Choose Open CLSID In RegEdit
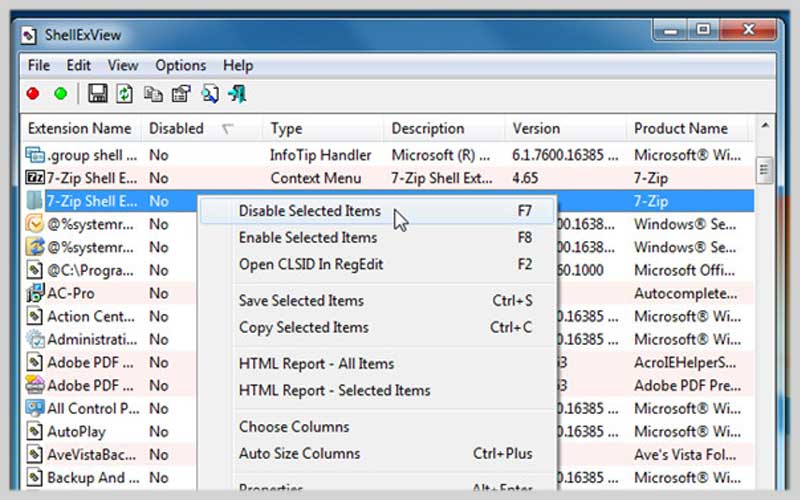The height and width of the screenshot is (500, 800). pyautogui.click(x=377, y=264)
